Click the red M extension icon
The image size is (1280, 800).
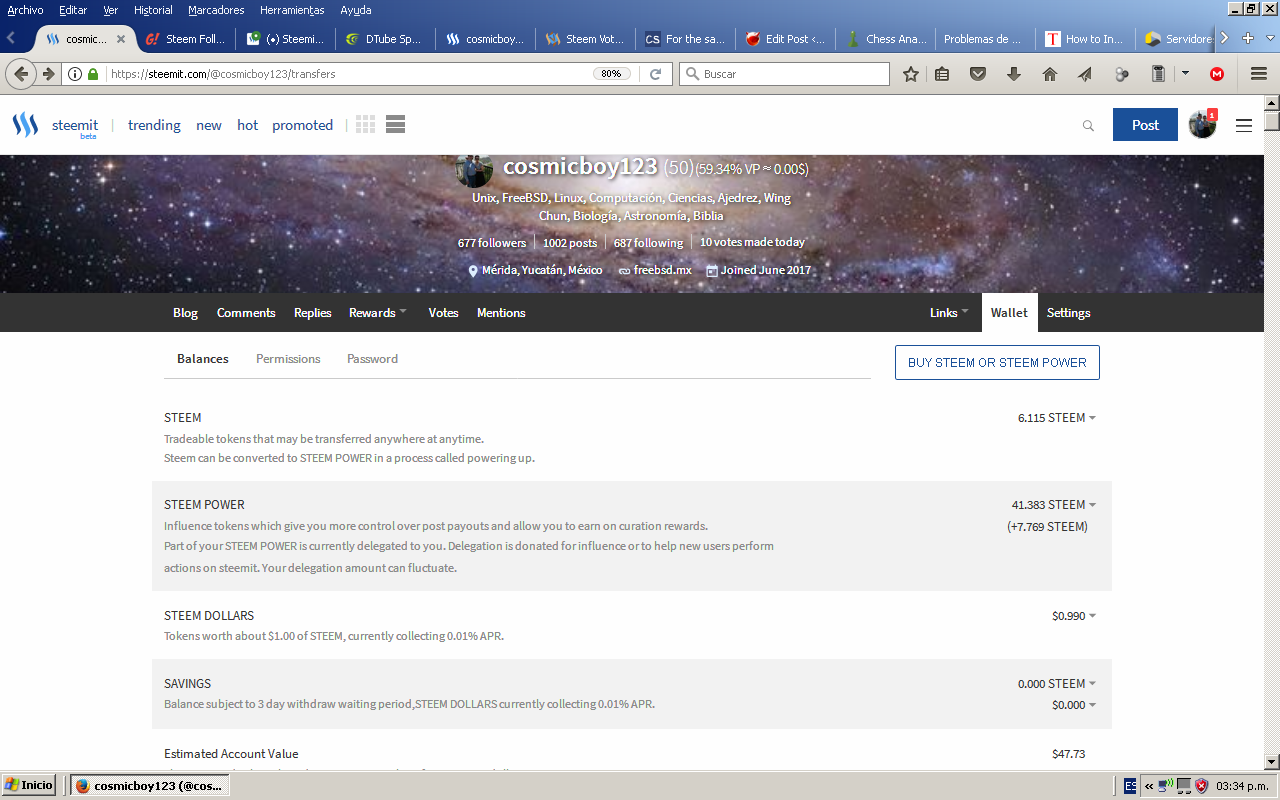pos(1217,74)
